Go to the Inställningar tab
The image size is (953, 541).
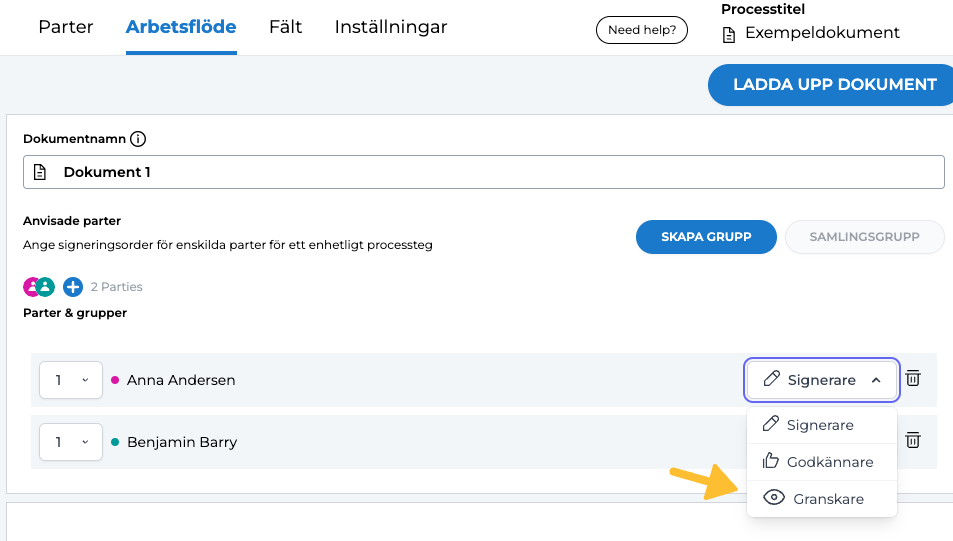point(391,27)
